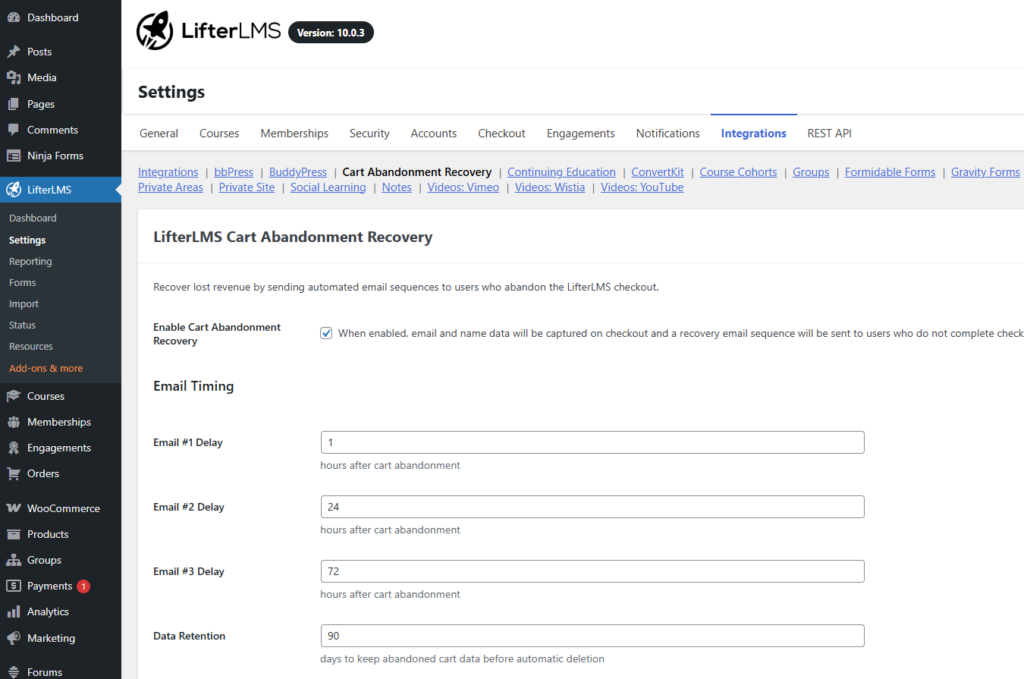This screenshot has height=679, width=1024.
Task: Open the Accounts settings tab
Action: coord(434,133)
